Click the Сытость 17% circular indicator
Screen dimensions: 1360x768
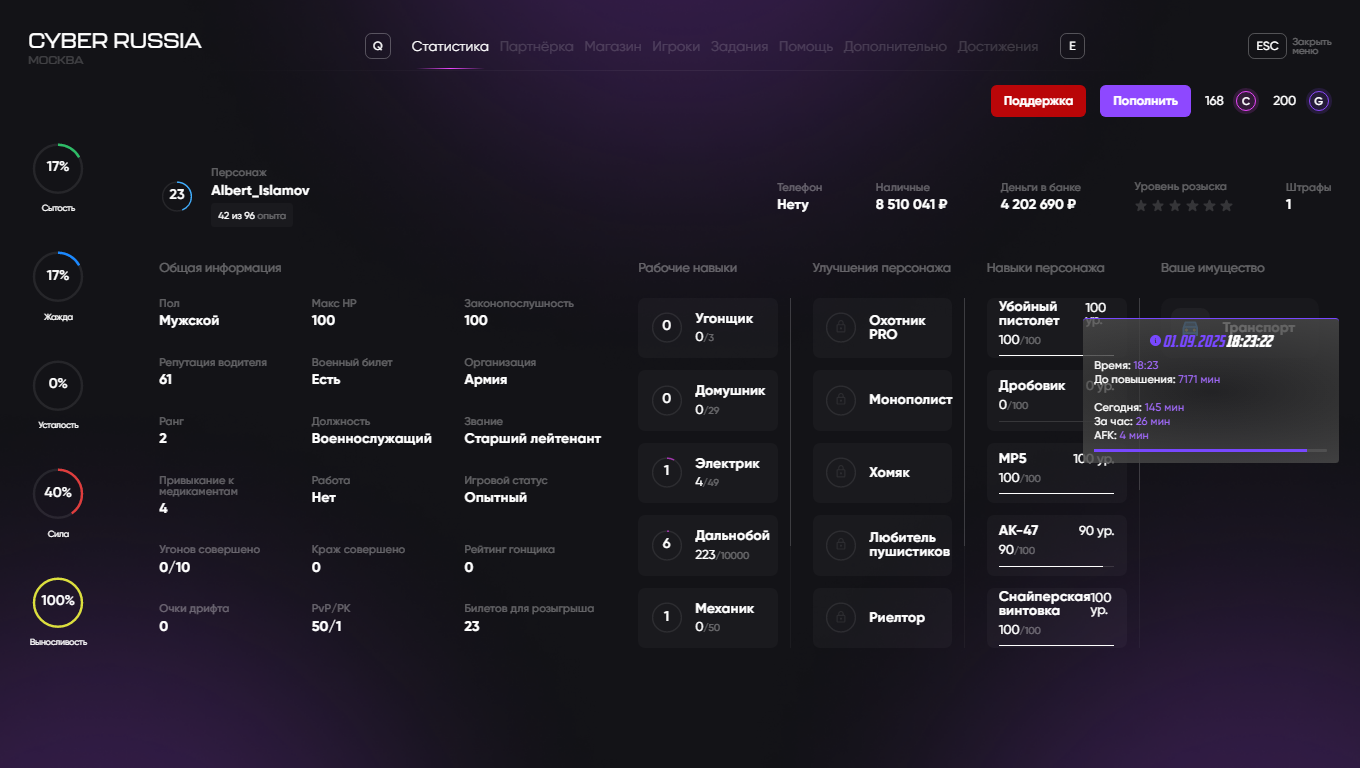(x=58, y=168)
